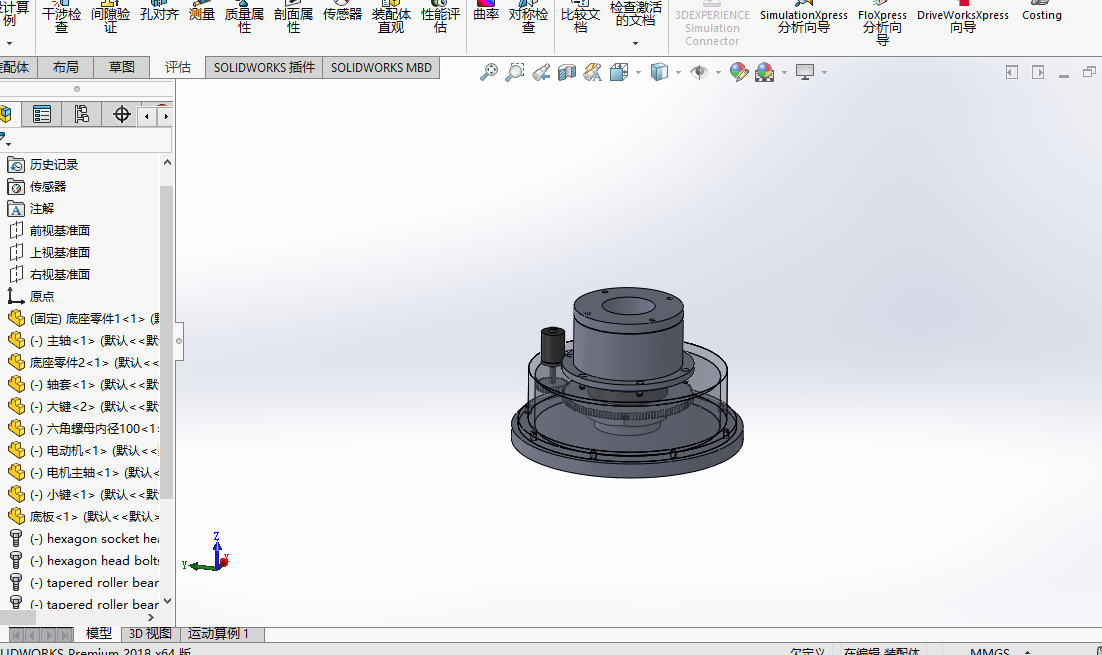The image size is (1102, 655).
Task: Open the View Settings dropdown arrow
Action: pyautogui.click(x=824, y=72)
